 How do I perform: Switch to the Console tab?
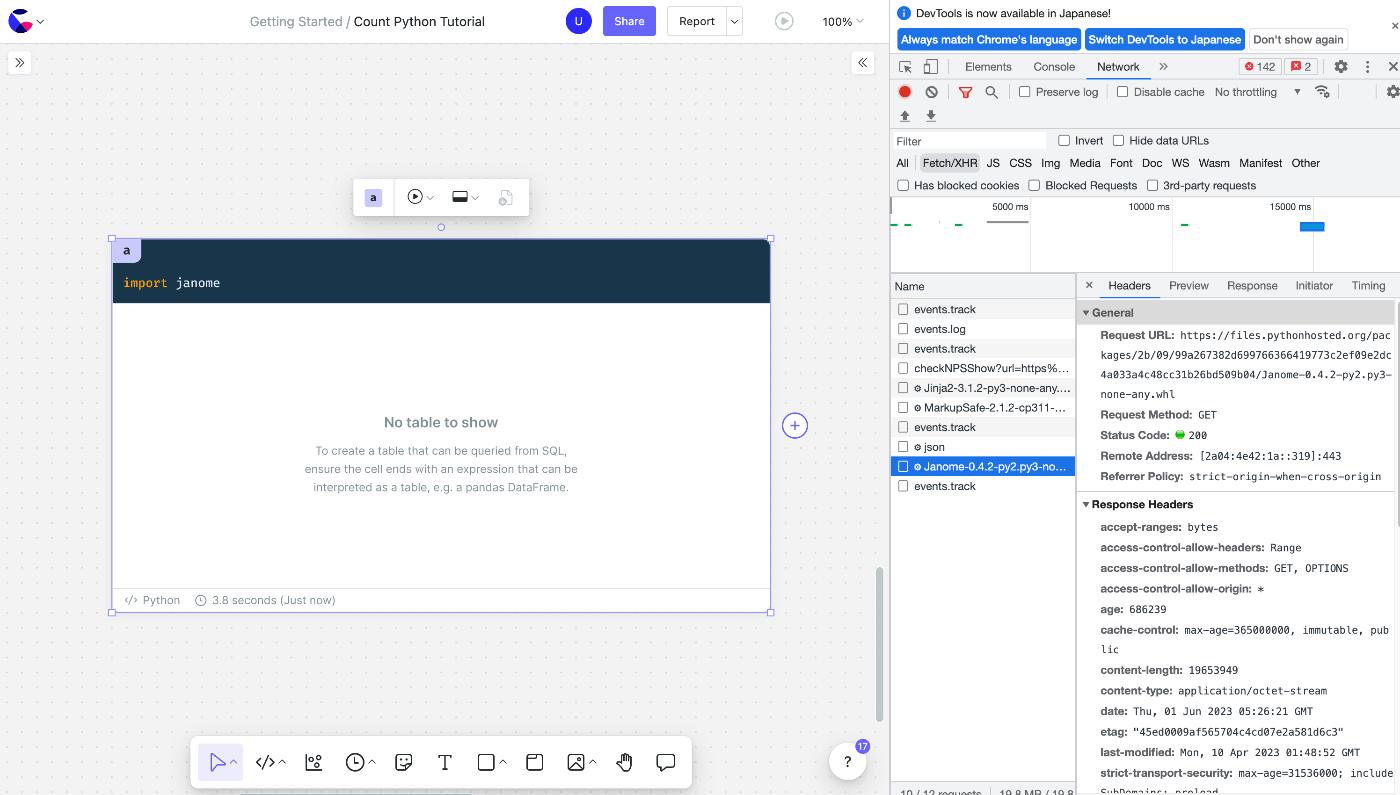coord(1054,67)
